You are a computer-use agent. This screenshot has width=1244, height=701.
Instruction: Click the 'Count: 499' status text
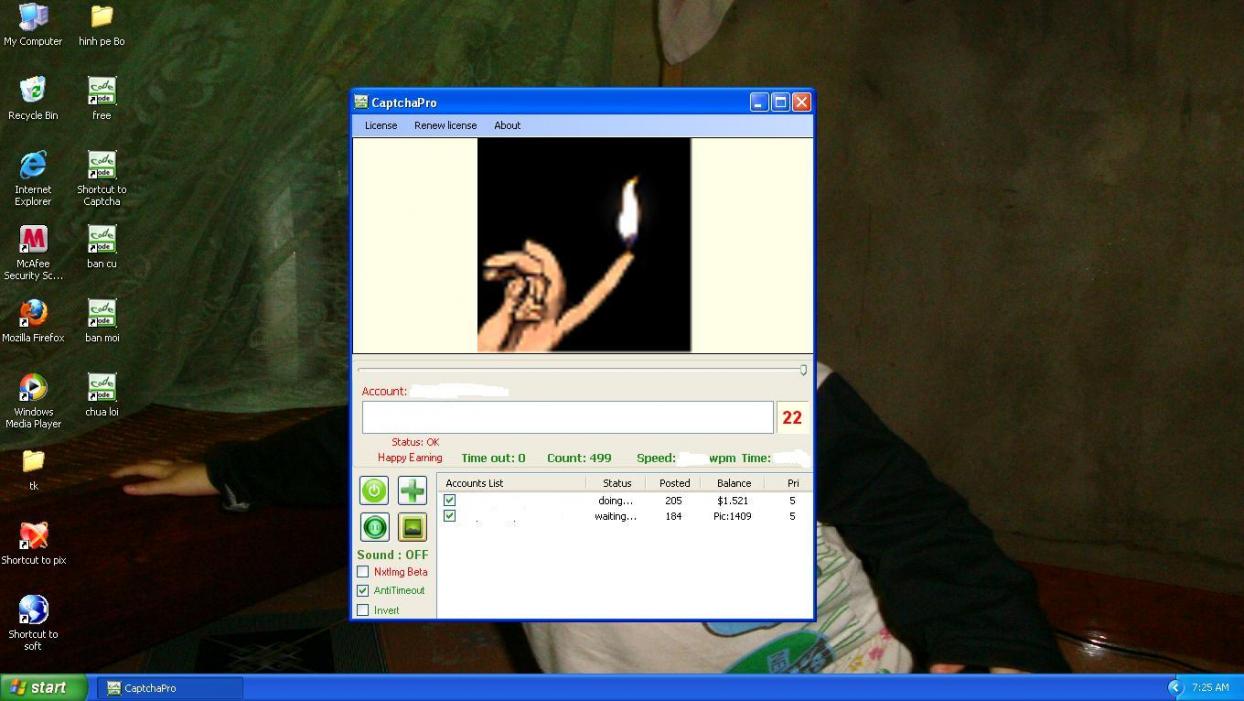click(579, 458)
